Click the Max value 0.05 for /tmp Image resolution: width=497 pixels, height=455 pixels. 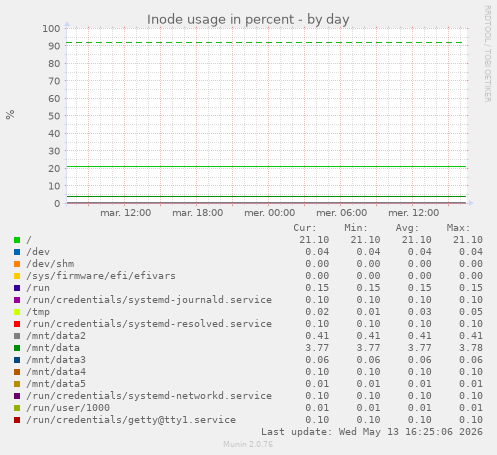pos(471,312)
